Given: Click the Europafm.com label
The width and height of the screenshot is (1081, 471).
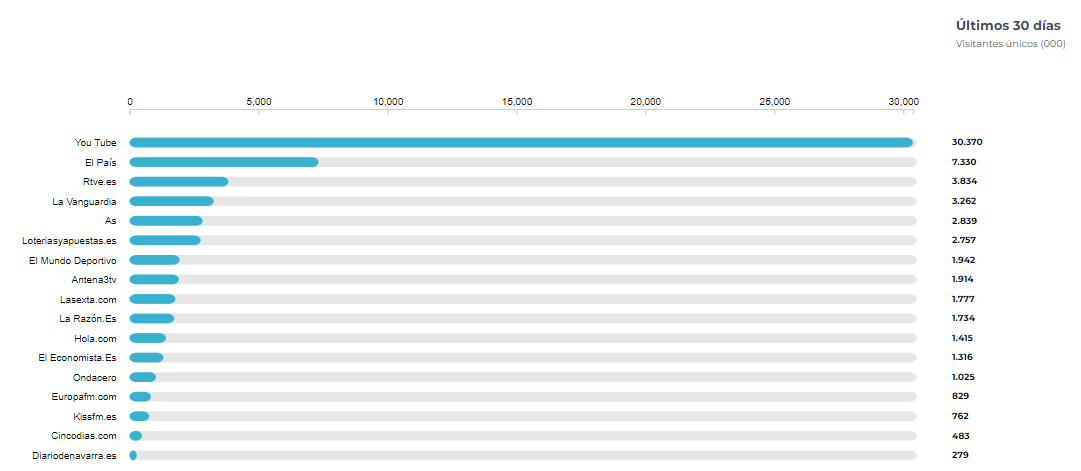Looking at the screenshot, I should [84, 397].
